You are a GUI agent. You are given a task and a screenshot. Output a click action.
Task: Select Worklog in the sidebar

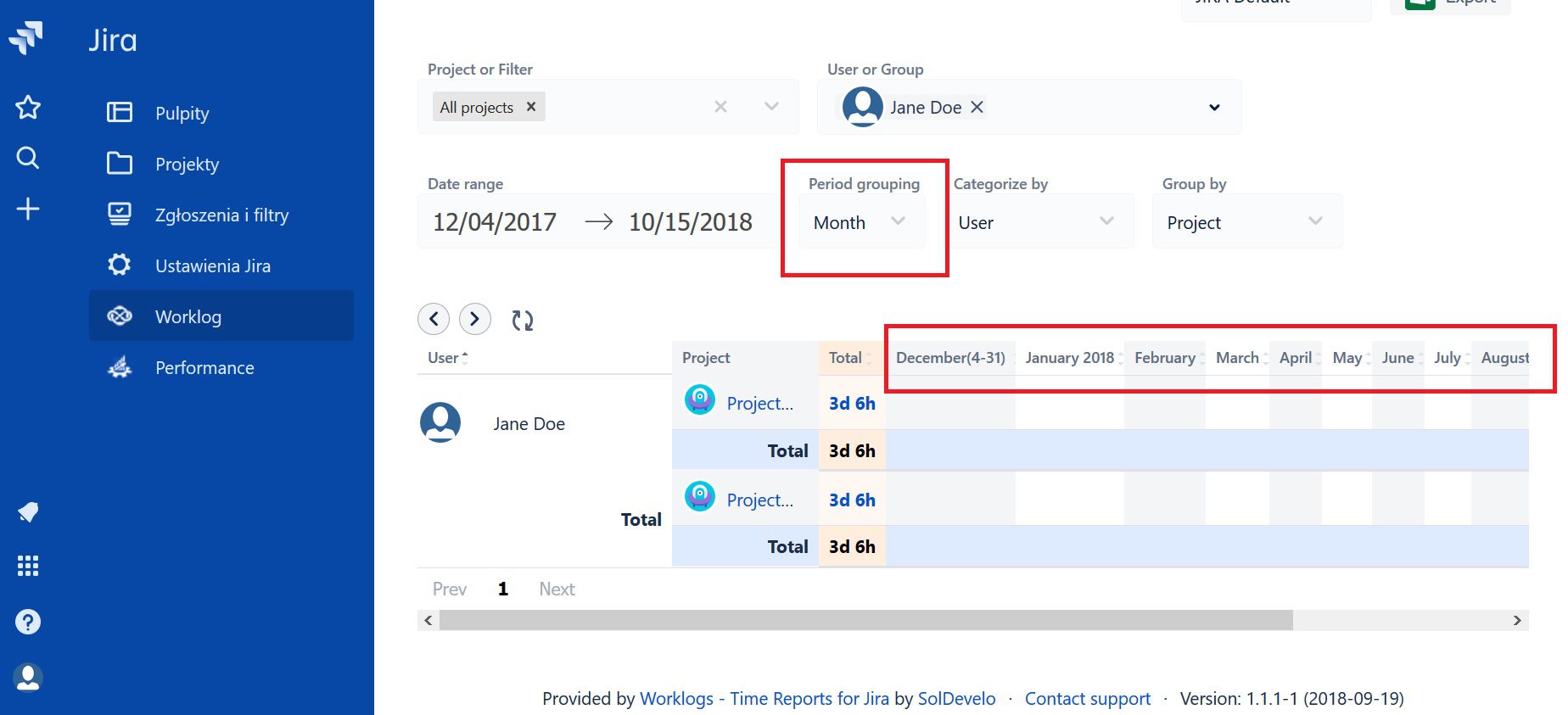point(221,316)
